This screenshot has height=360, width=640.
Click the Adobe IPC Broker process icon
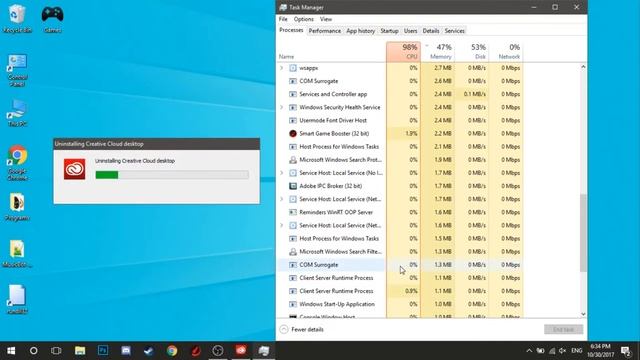[x=293, y=186]
